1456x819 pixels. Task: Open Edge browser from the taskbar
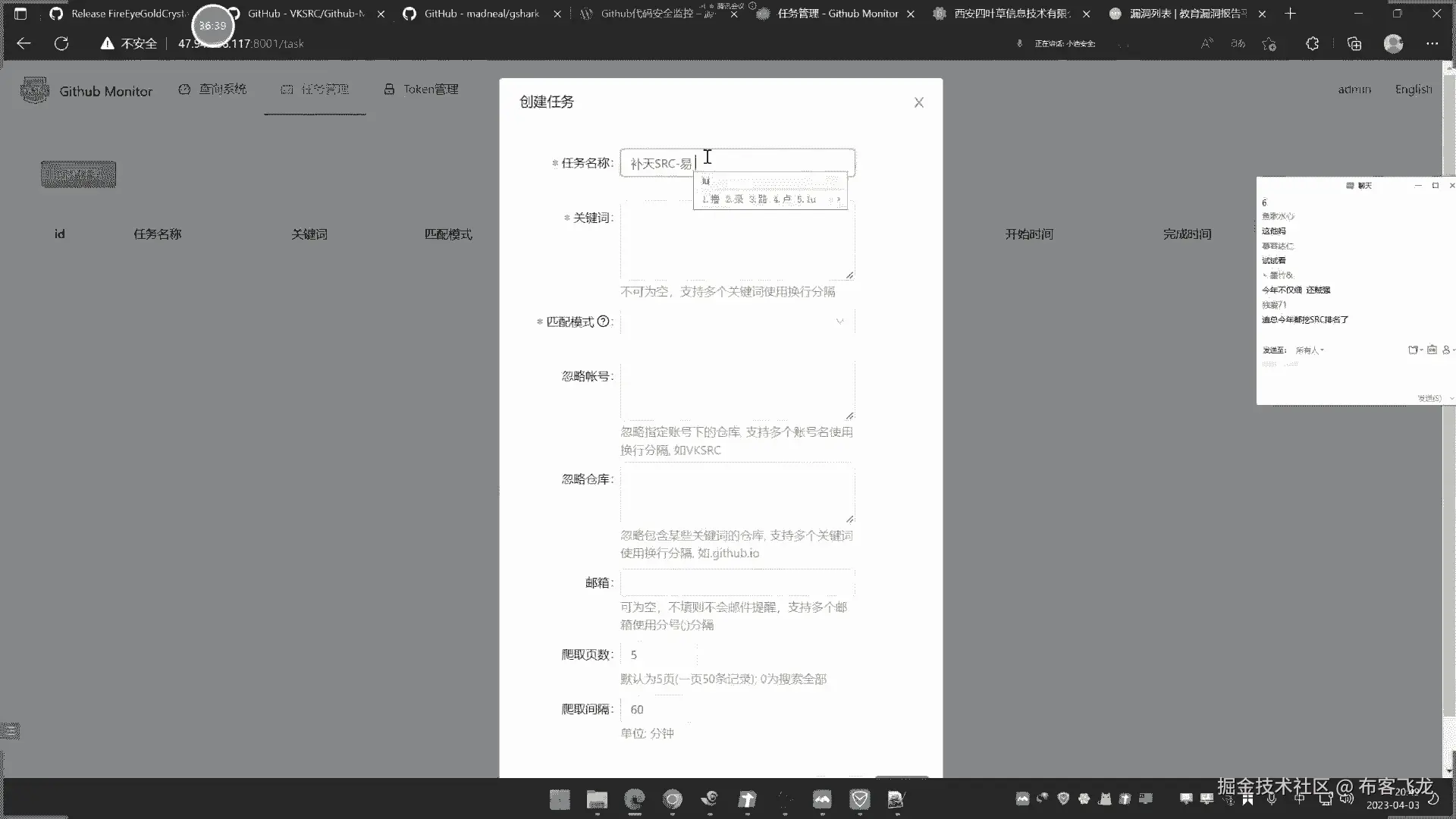coord(634,799)
